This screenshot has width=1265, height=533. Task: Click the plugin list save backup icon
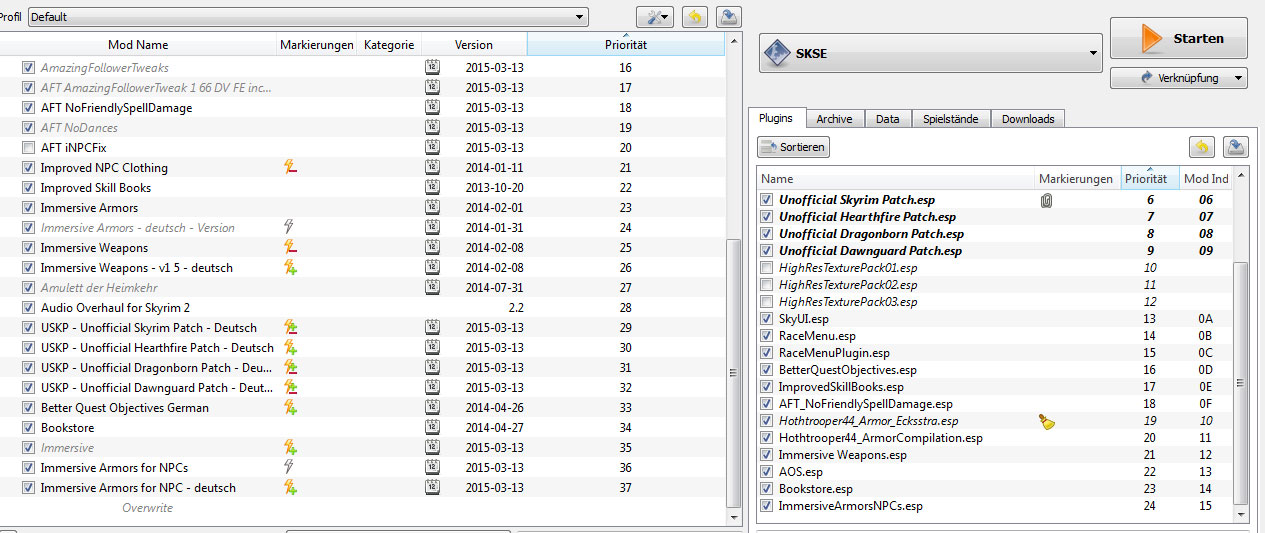1236,147
